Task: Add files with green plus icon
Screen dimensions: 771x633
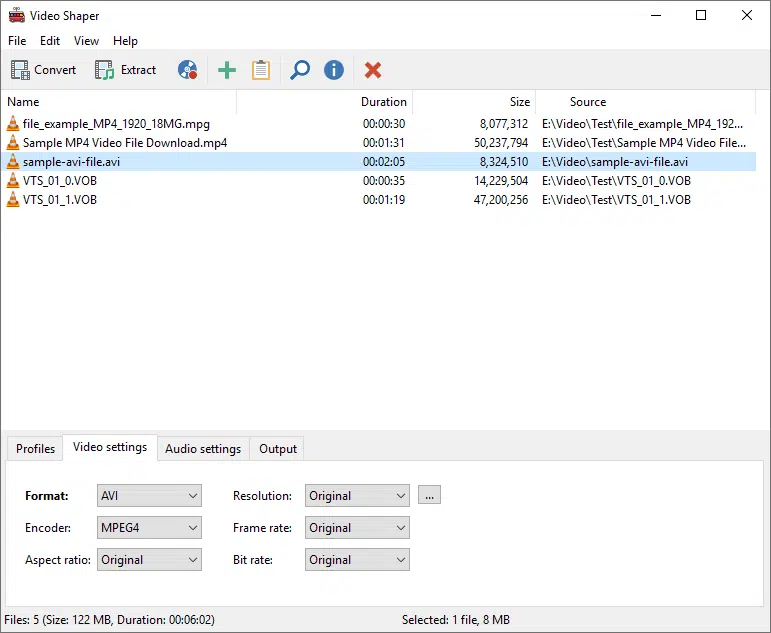Action: (227, 70)
